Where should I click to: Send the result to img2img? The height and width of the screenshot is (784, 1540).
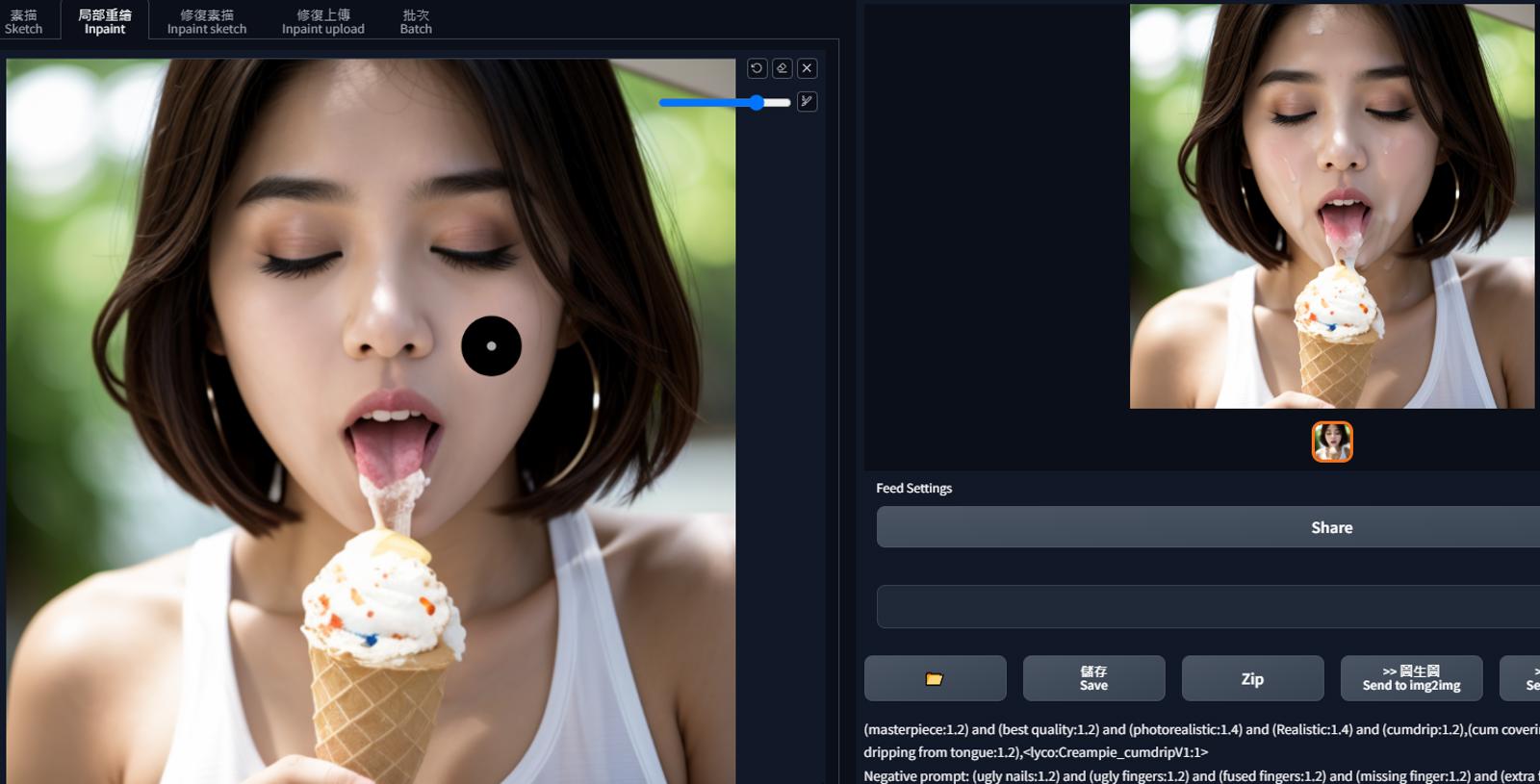pos(1411,678)
